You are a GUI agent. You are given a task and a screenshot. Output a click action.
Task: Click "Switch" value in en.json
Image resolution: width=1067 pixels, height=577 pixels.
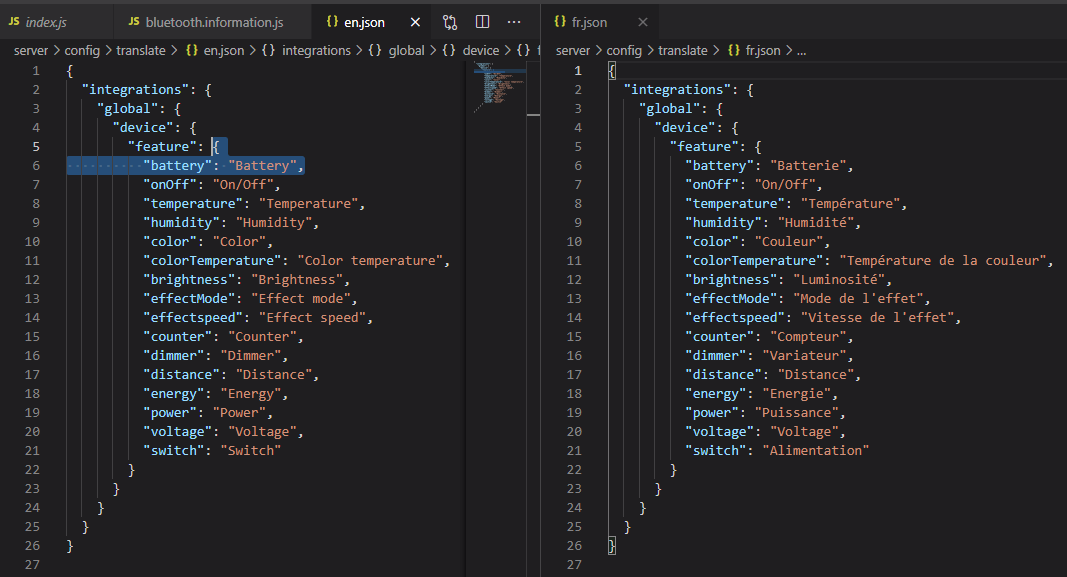(x=250, y=450)
